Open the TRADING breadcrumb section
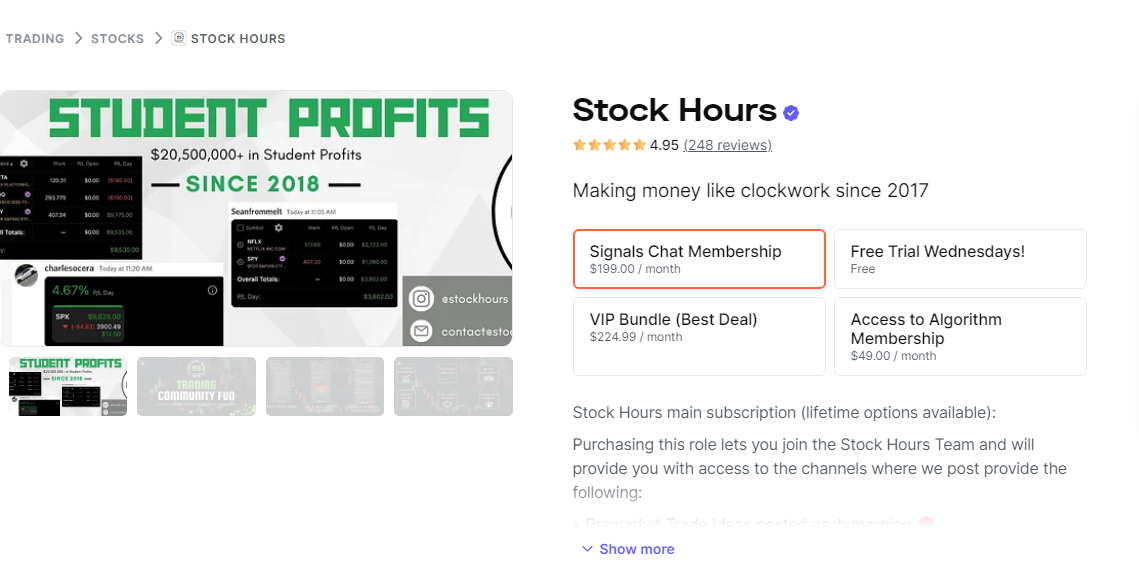 pos(34,38)
